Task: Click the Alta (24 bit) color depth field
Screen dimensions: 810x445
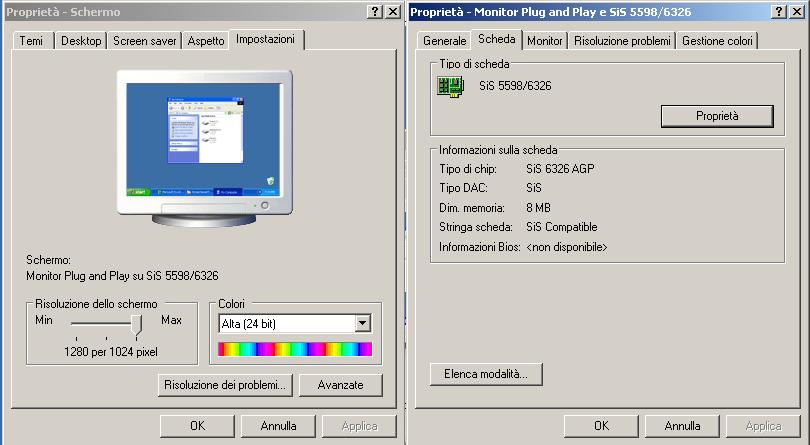Action: pos(294,324)
